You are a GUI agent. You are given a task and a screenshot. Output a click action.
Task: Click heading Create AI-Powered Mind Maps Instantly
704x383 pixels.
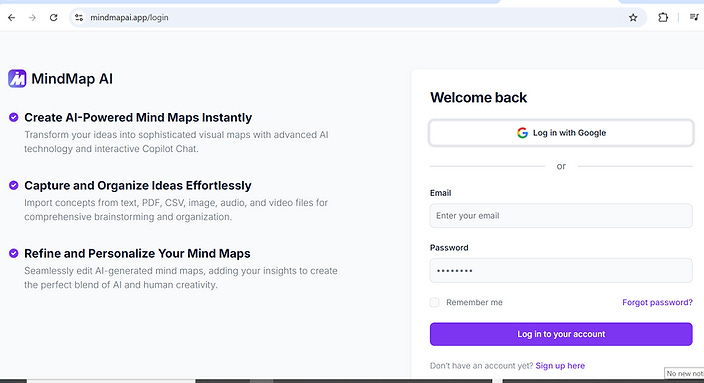(x=138, y=117)
